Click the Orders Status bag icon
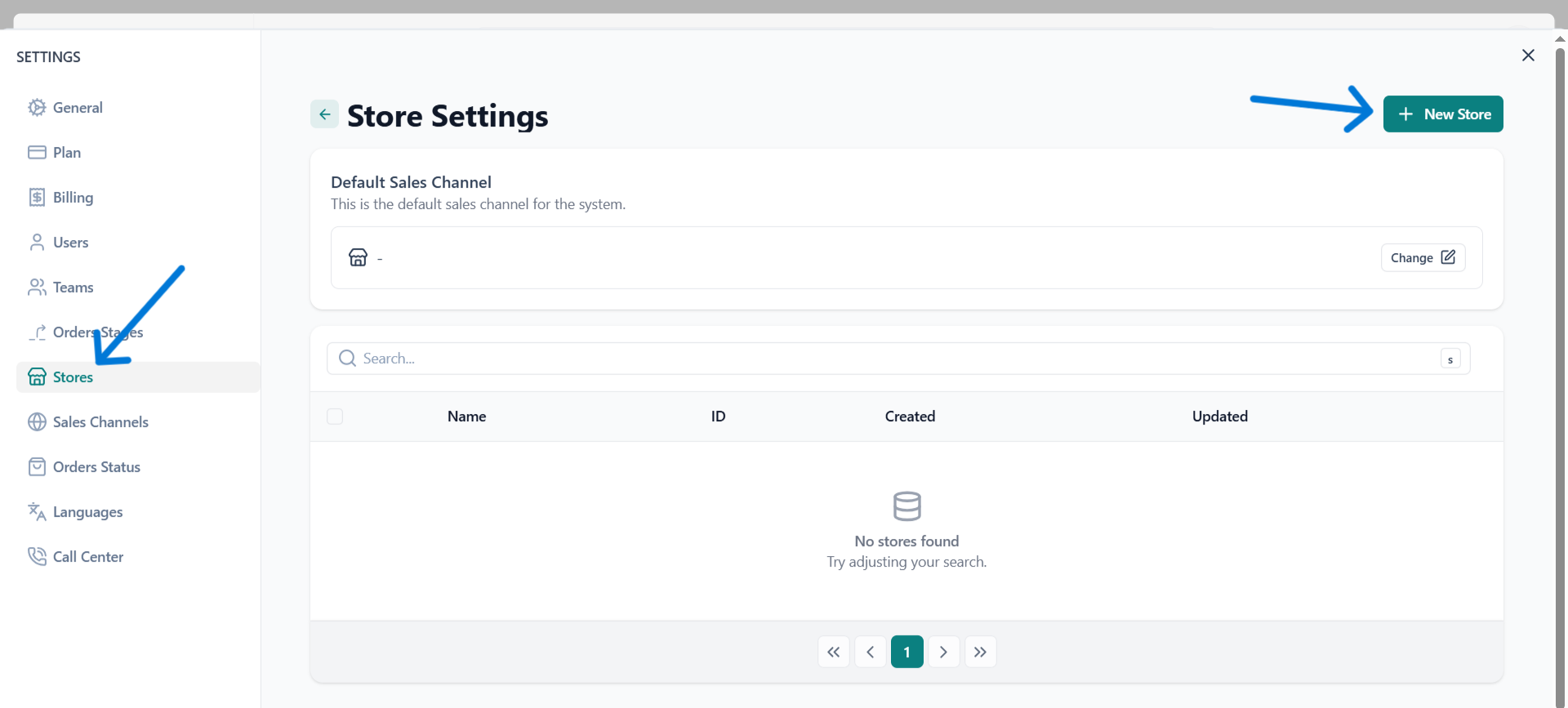Image resolution: width=1568 pixels, height=708 pixels. tap(37, 467)
